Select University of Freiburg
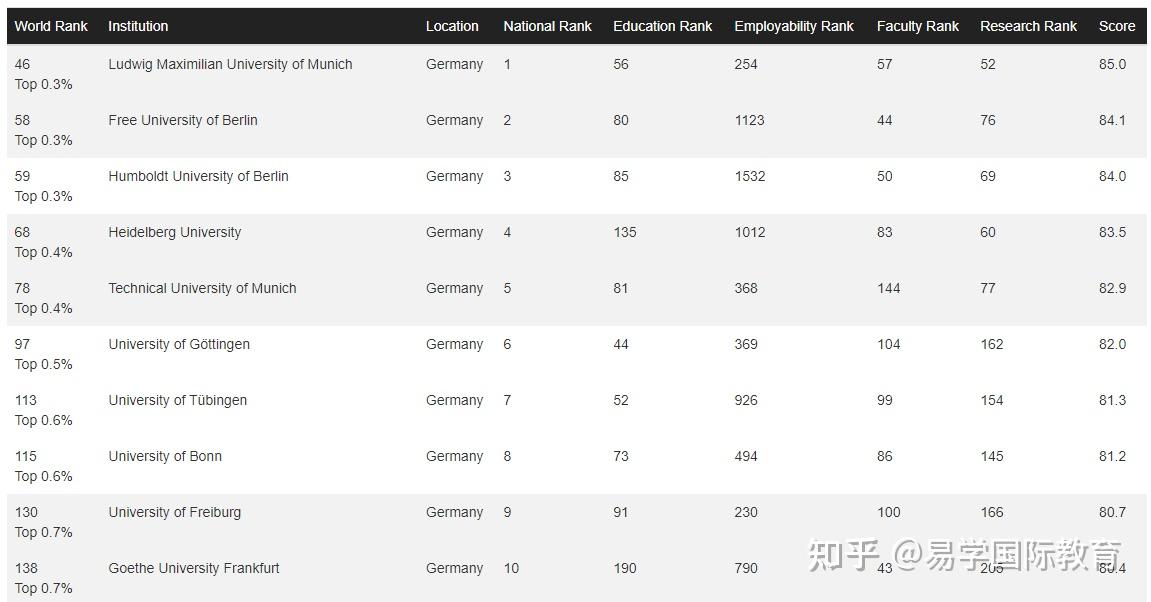 click(x=175, y=512)
